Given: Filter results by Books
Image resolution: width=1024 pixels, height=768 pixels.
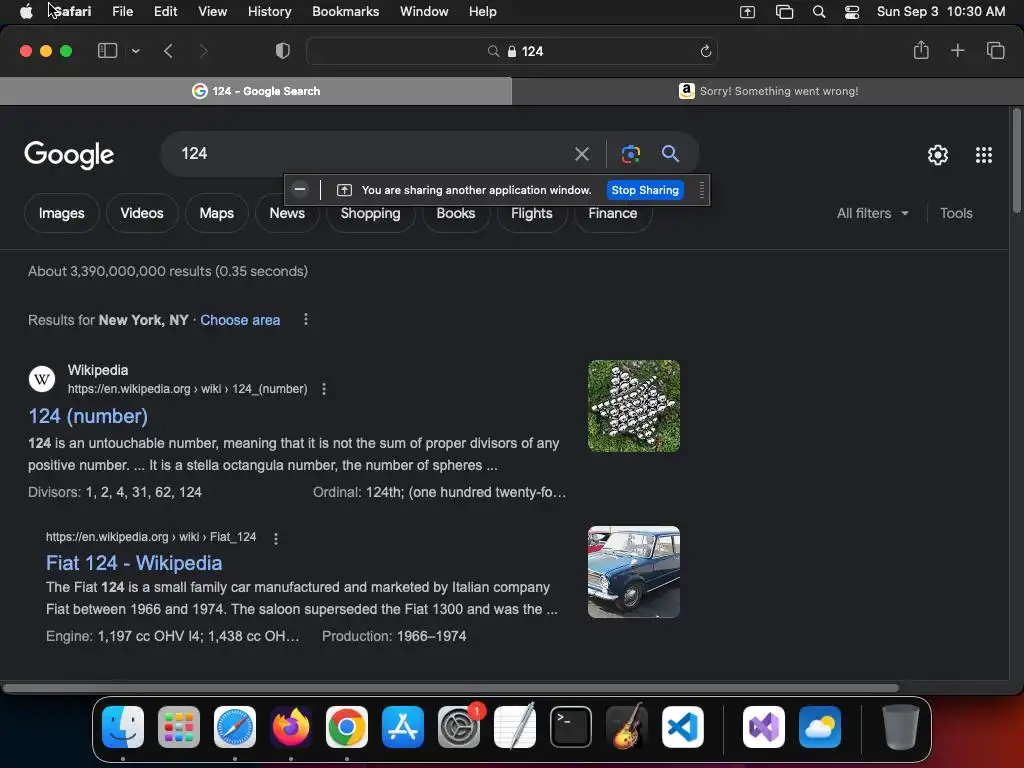Looking at the screenshot, I should [x=455, y=213].
